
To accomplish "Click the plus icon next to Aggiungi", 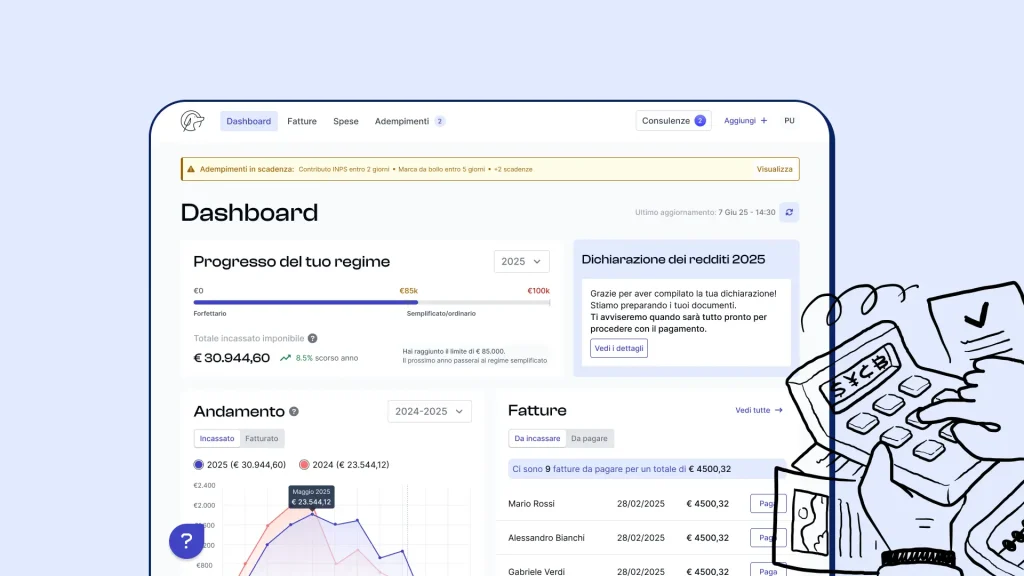I will click(x=763, y=121).
